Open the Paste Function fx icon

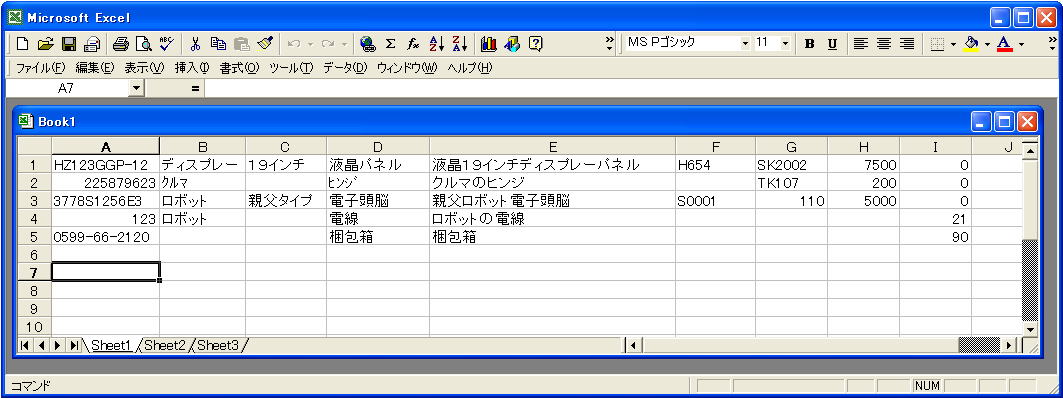point(413,44)
